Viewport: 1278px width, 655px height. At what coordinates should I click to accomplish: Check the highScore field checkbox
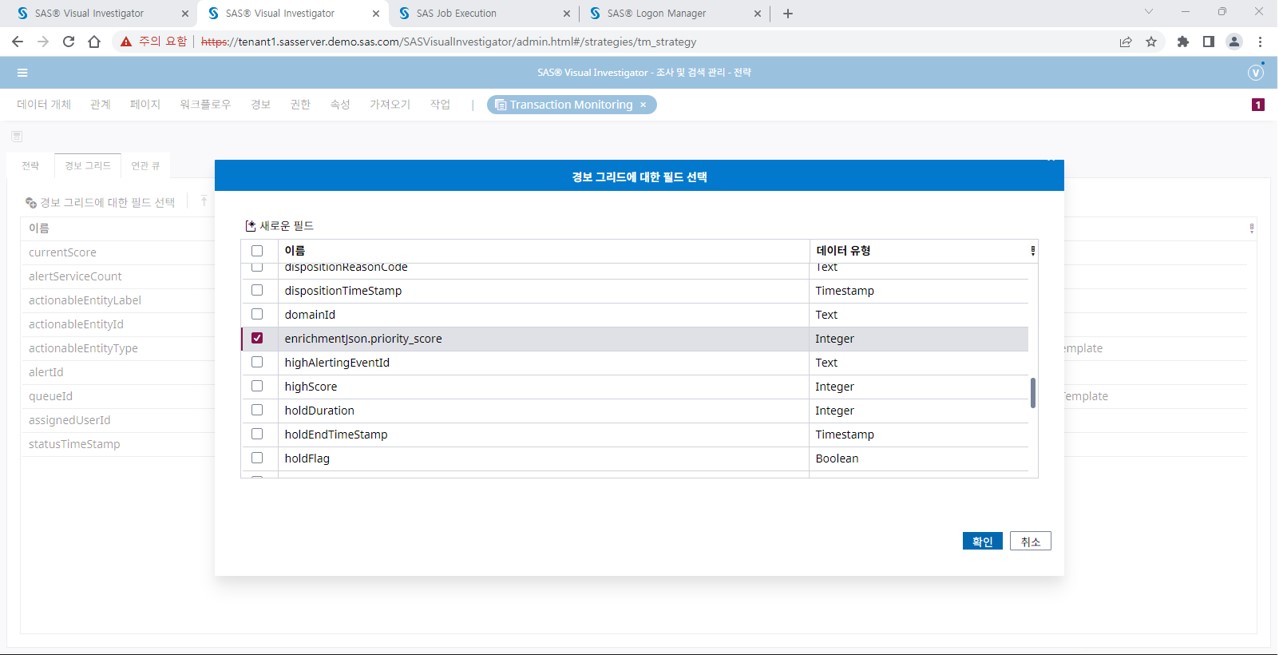tap(257, 386)
